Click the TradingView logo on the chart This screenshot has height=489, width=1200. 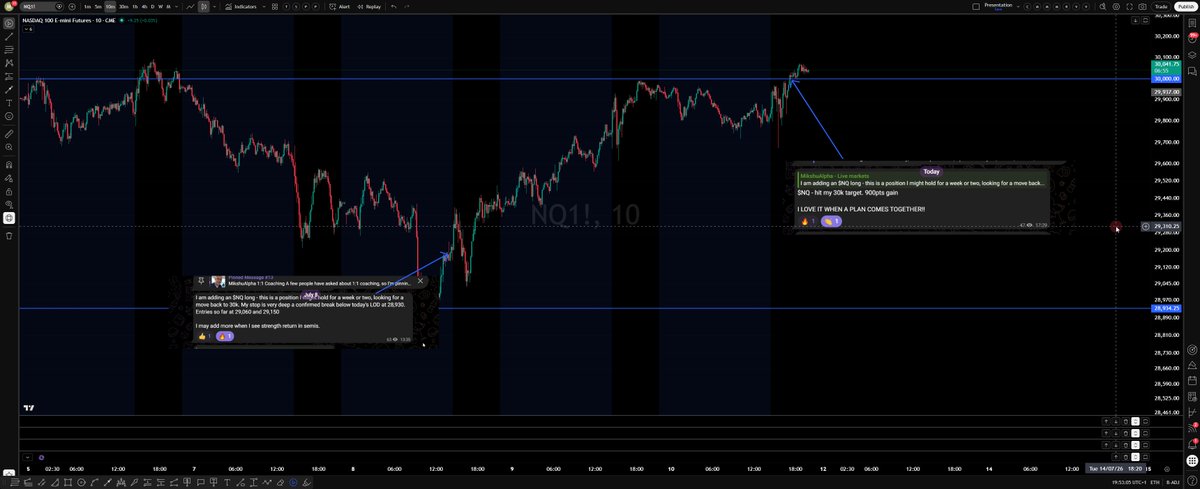(x=30, y=407)
